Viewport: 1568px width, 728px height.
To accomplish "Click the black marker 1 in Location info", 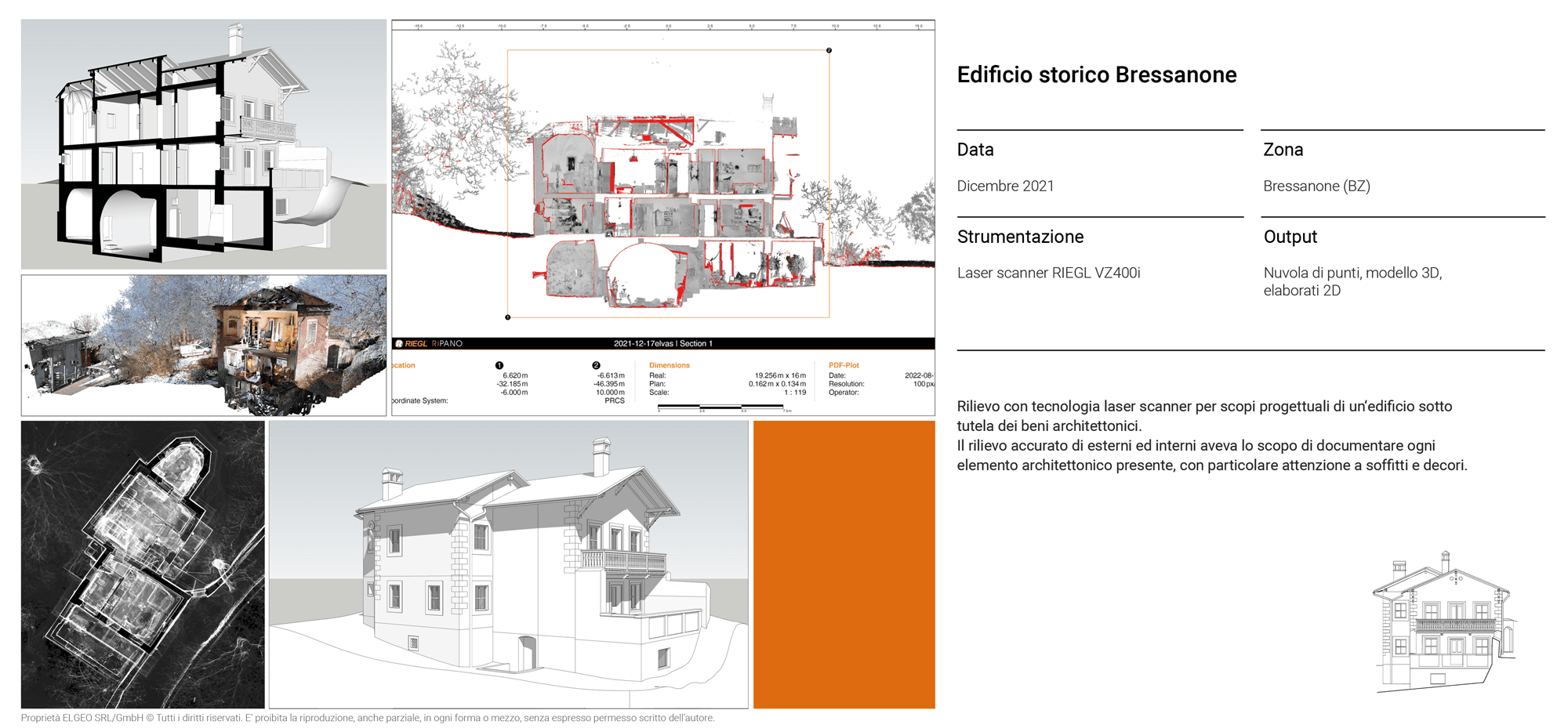I will pyautogui.click(x=499, y=366).
